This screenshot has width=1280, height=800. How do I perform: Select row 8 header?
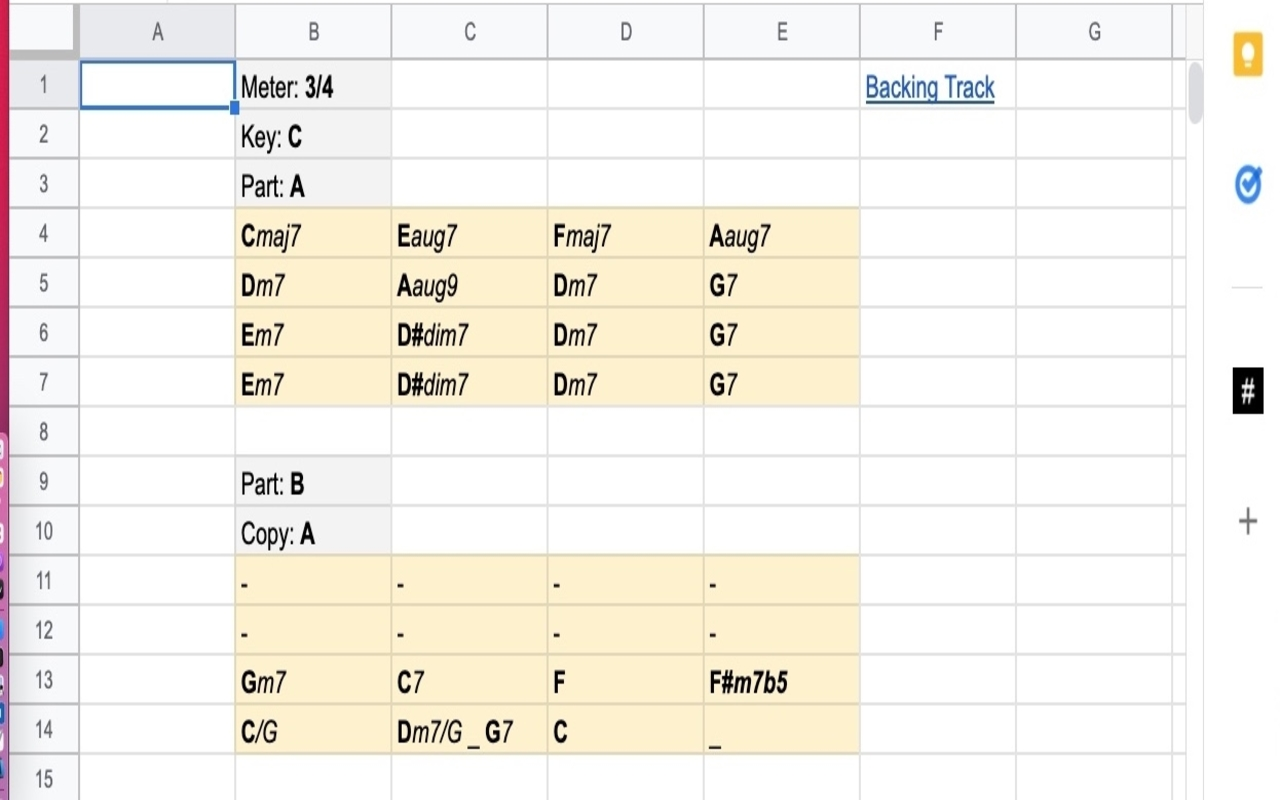tap(43, 432)
